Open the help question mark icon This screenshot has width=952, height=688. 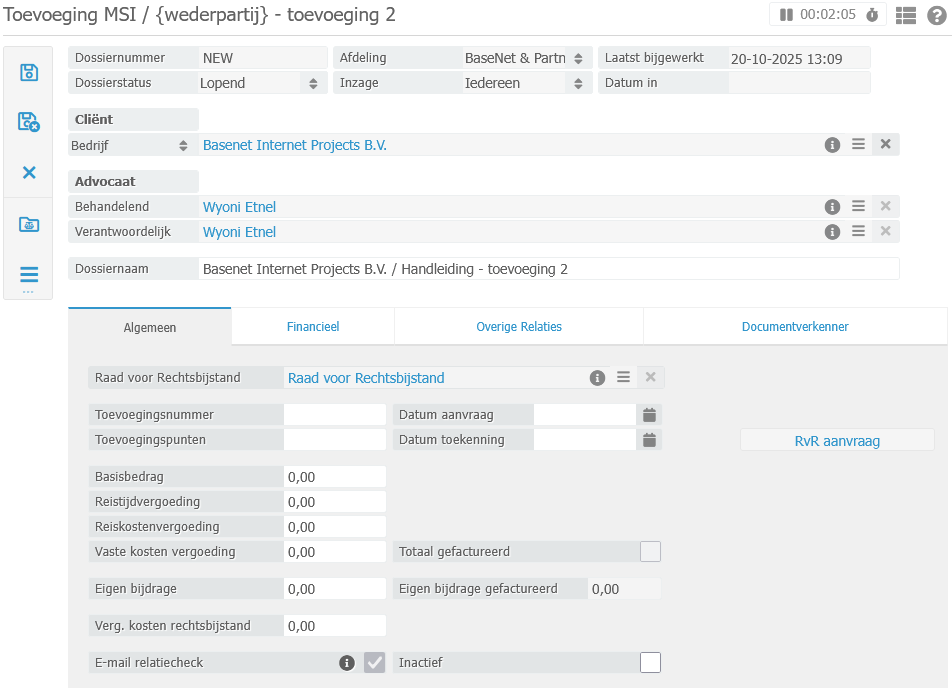tap(936, 15)
